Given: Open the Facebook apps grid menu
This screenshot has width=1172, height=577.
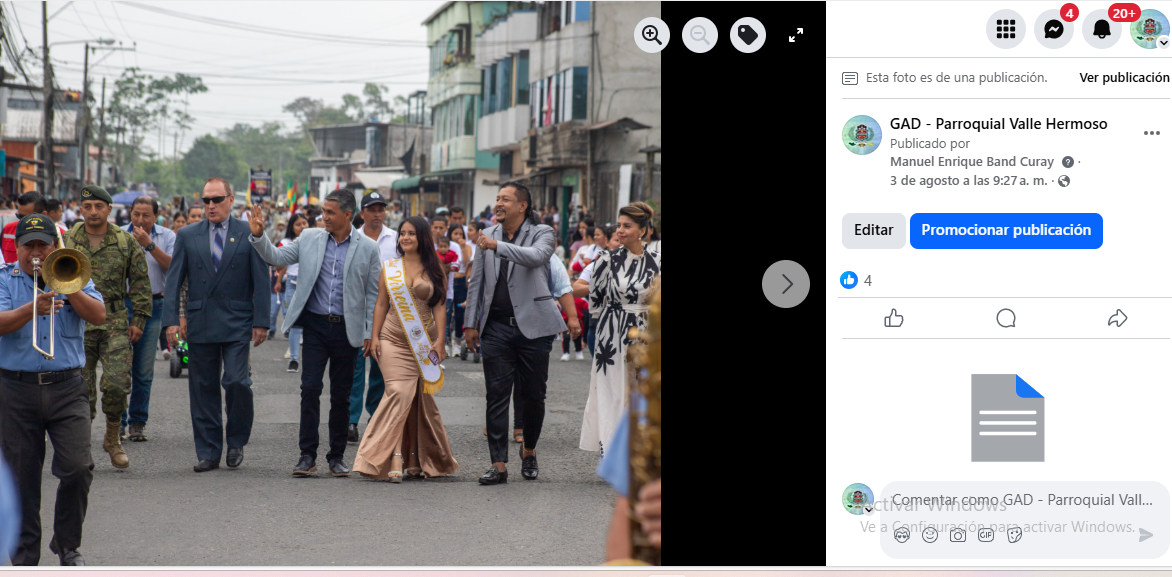Looking at the screenshot, I should point(1006,29).
